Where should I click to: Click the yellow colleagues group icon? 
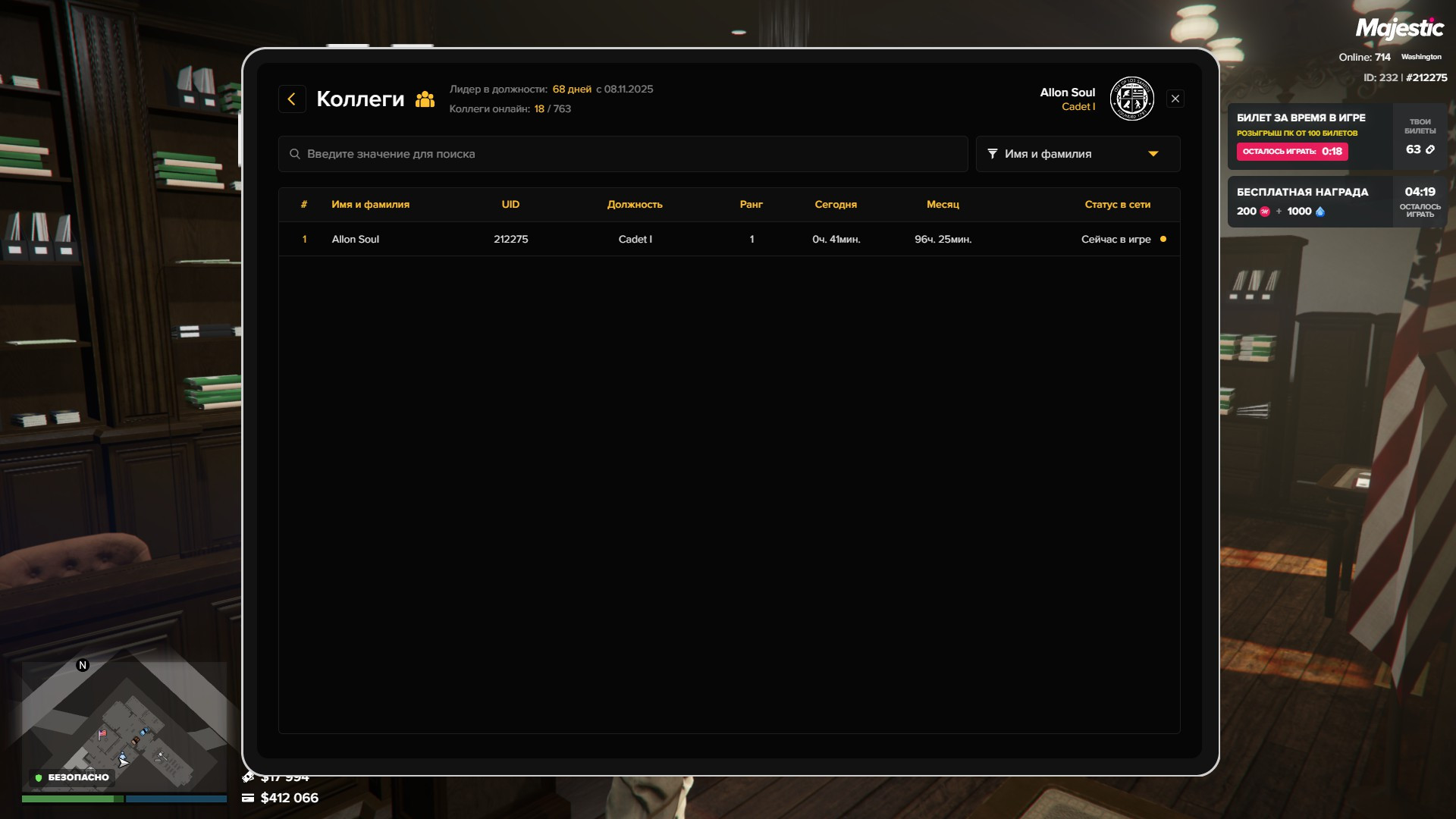[x=425, y=99]
